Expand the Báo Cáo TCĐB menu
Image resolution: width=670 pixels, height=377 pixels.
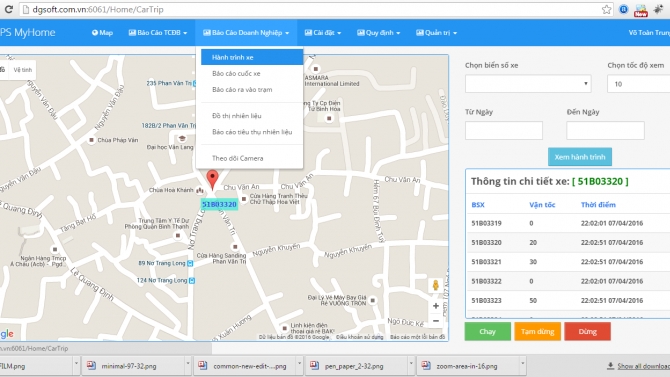[x=158, y=32]
